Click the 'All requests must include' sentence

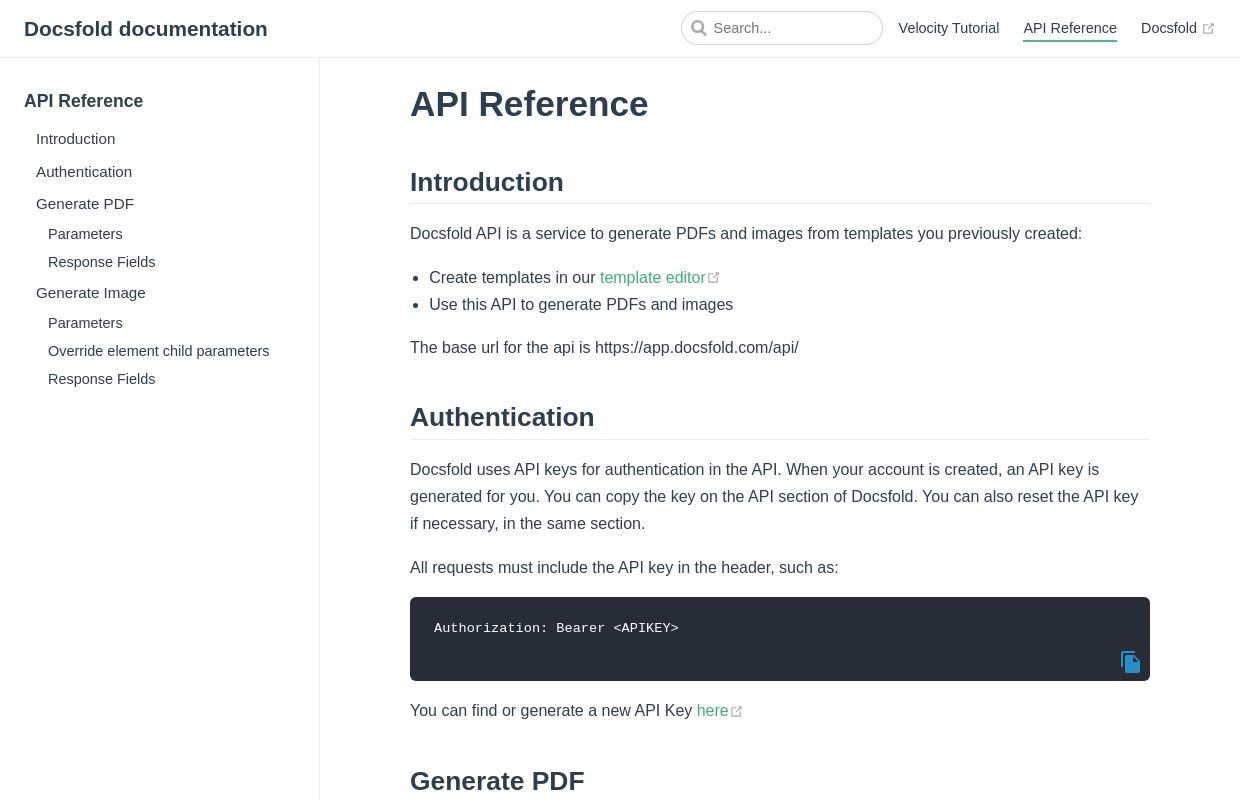[x=624, y=568]
